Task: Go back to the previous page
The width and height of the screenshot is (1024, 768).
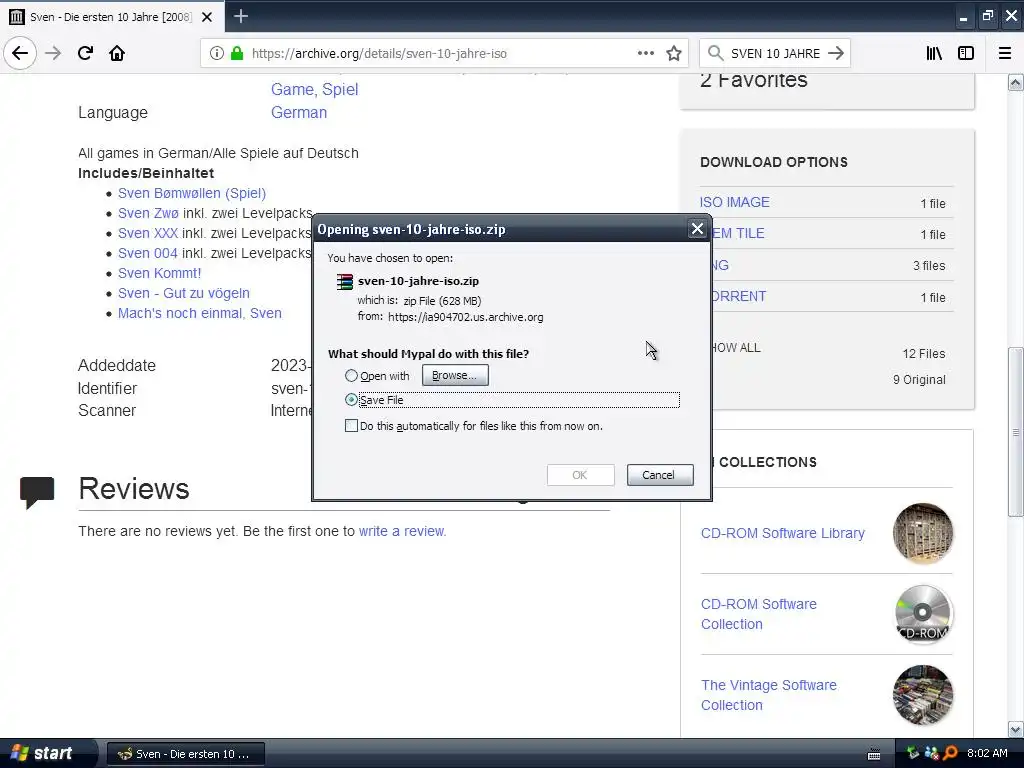Action: coord(20,53)
